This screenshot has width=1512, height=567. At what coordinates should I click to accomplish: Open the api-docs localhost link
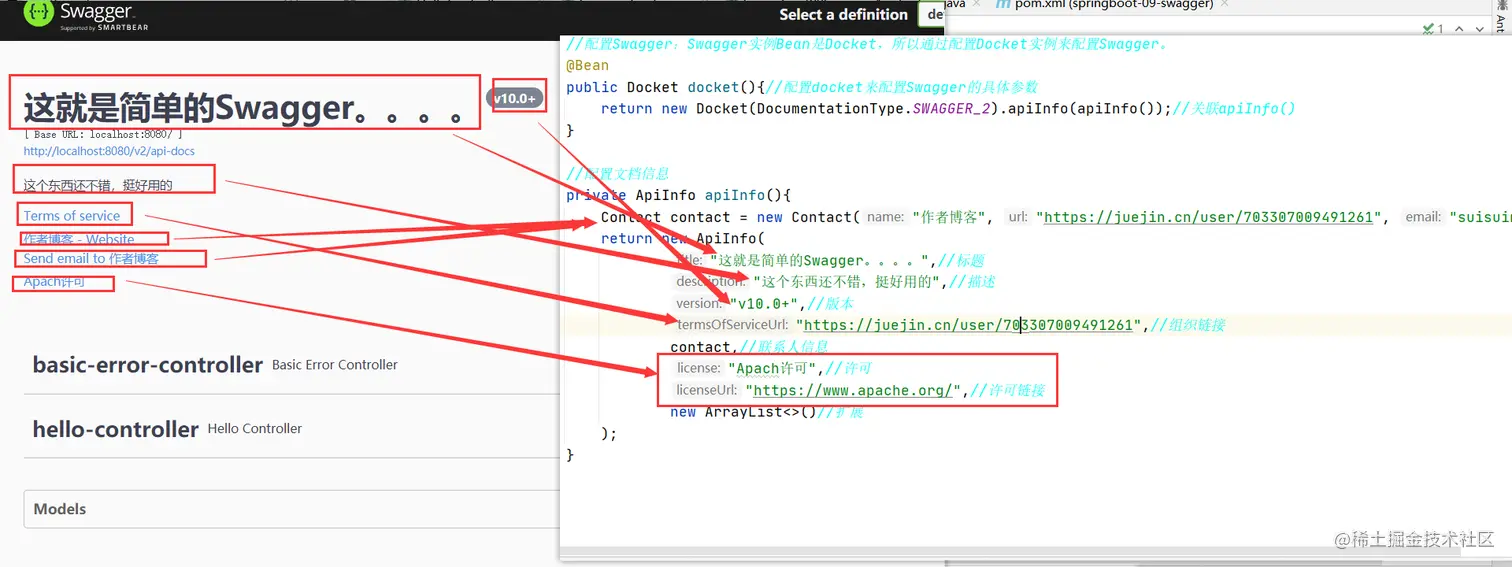click(109, 151)
